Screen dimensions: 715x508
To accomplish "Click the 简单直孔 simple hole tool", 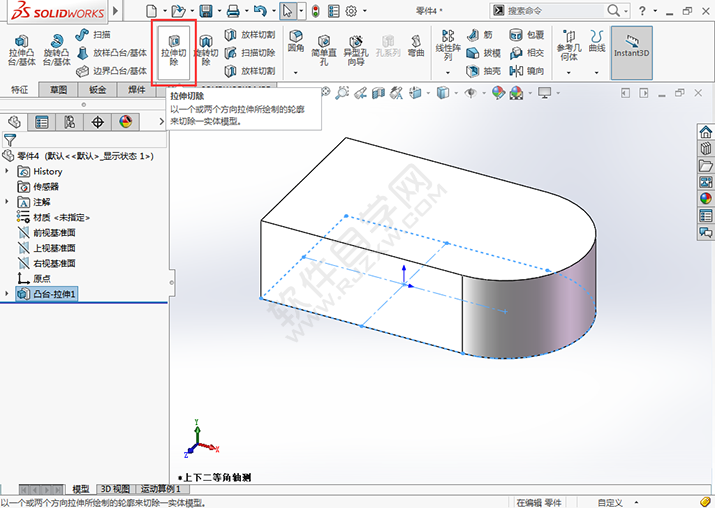I will click(x=324, y=50).
